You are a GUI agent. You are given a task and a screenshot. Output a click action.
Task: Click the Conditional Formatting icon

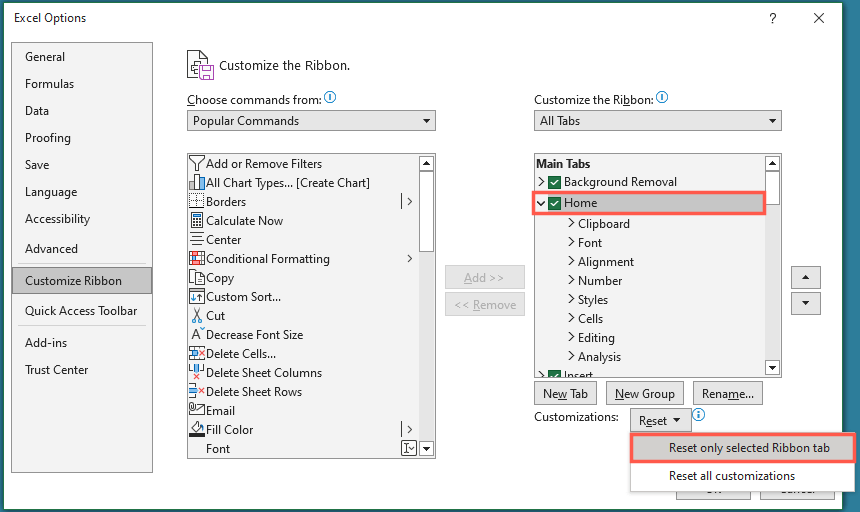tap(197, 258)
